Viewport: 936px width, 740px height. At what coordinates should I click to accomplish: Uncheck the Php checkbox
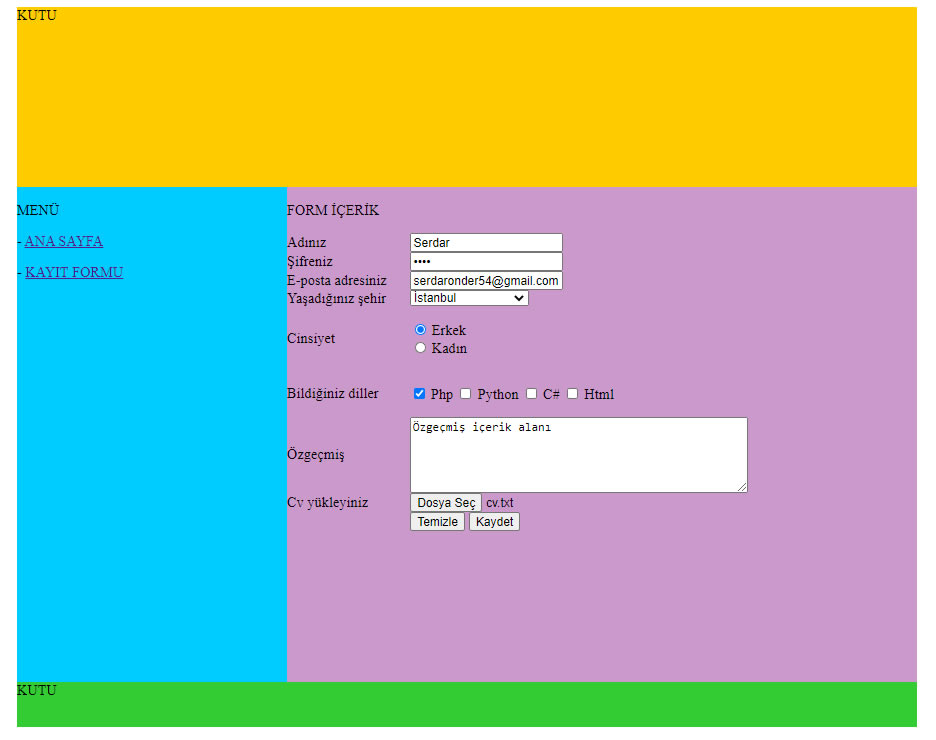420,394
